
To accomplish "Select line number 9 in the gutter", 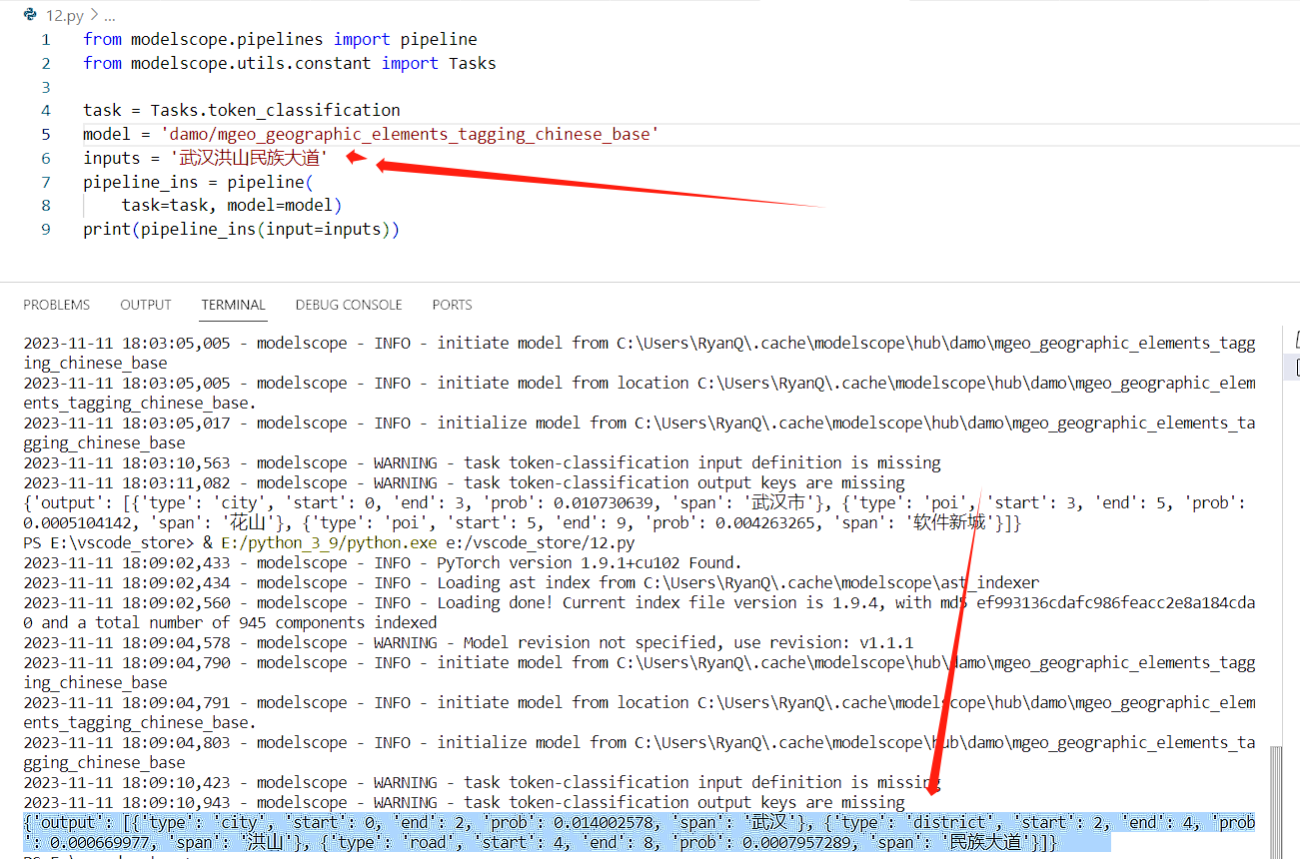I will tap(46, 230).
